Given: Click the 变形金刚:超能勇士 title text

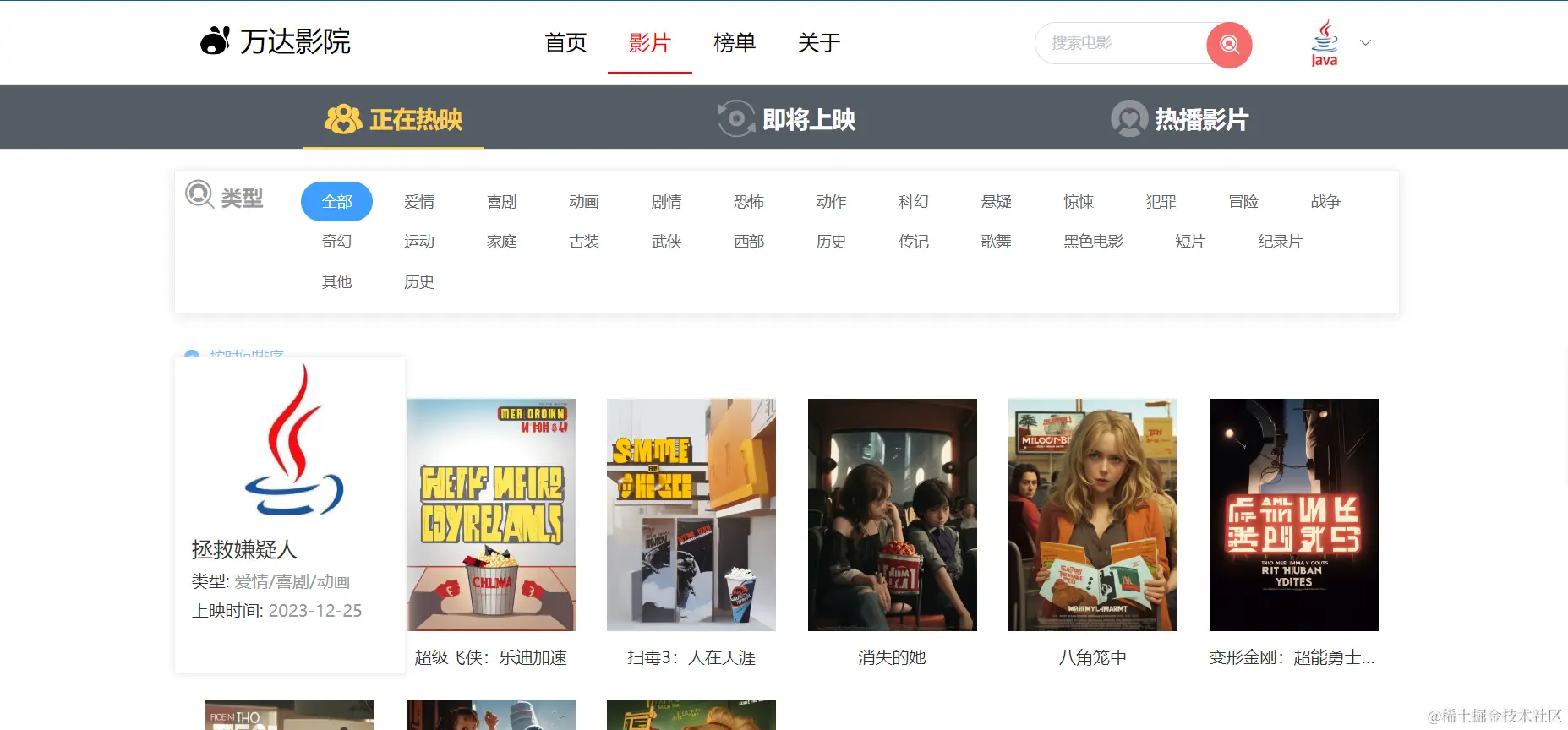Looking at the screenshot, I should coord(1292,657).
